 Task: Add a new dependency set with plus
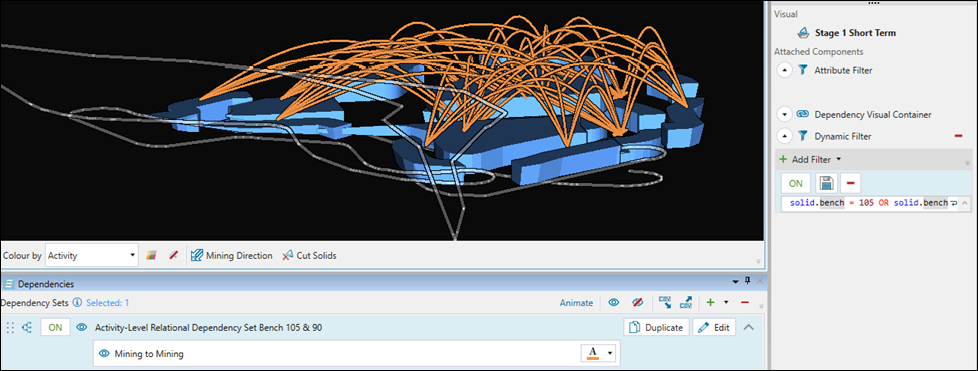pyautogui.click(x=710, y=302)
